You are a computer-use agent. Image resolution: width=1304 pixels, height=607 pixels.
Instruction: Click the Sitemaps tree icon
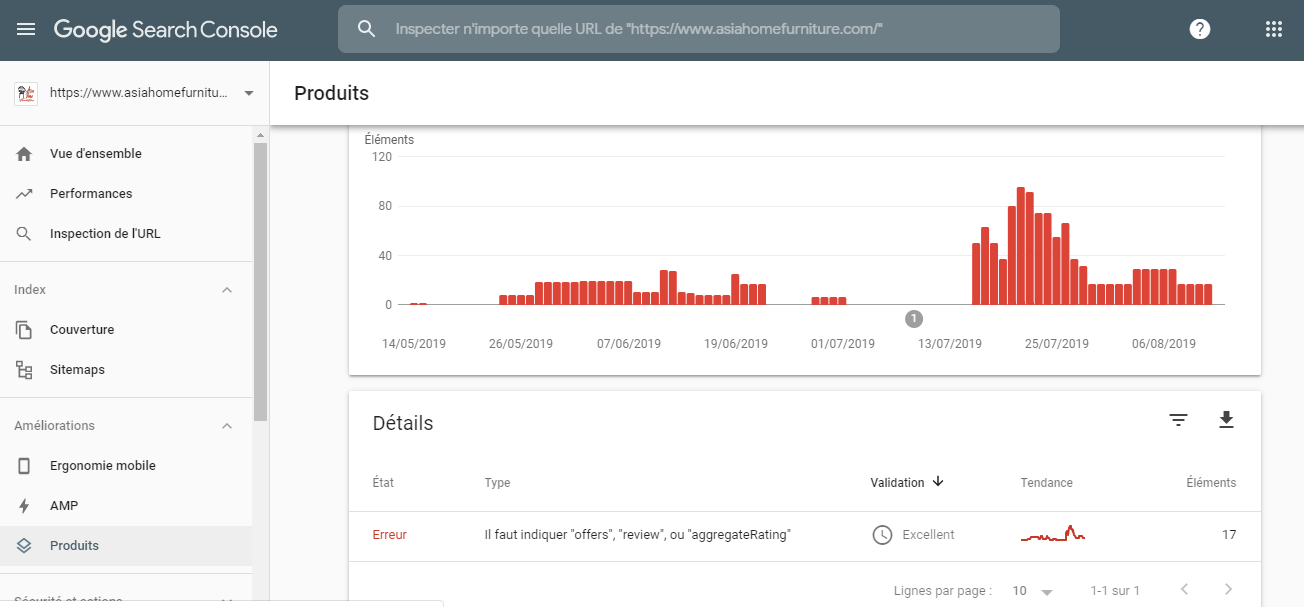pyautogui.click(x=25, y=370)
